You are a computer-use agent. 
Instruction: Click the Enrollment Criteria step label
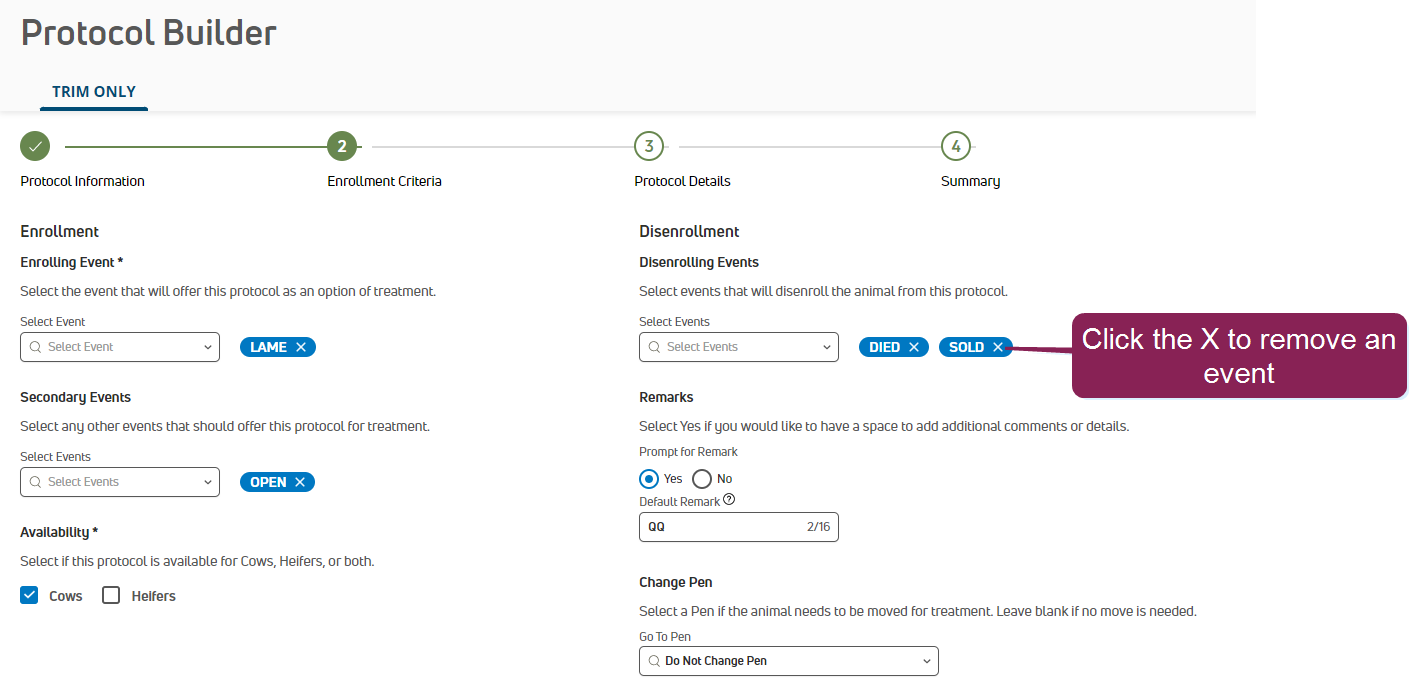click(x=384, y=181)
